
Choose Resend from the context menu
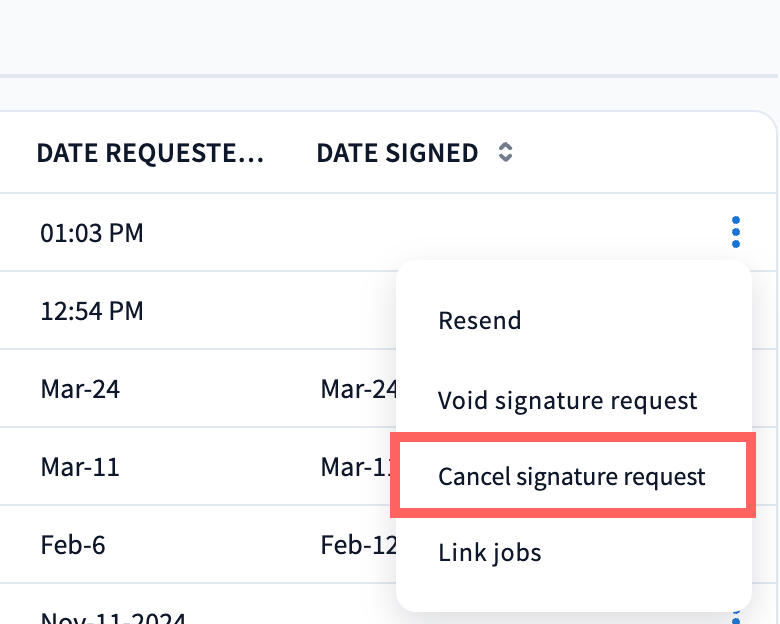tap(479, 321)
